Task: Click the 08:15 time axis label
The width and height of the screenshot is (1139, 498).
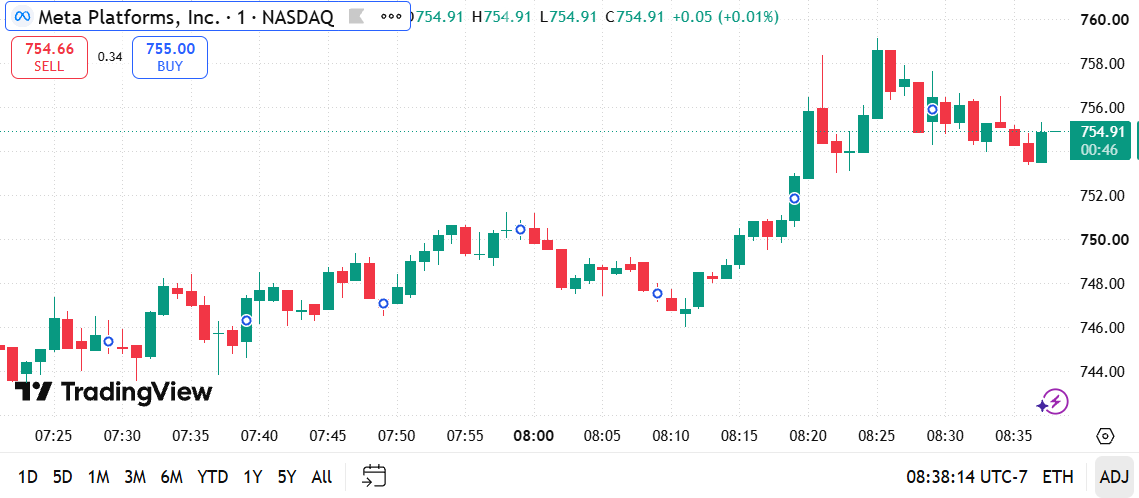Action: pos(739,436)
